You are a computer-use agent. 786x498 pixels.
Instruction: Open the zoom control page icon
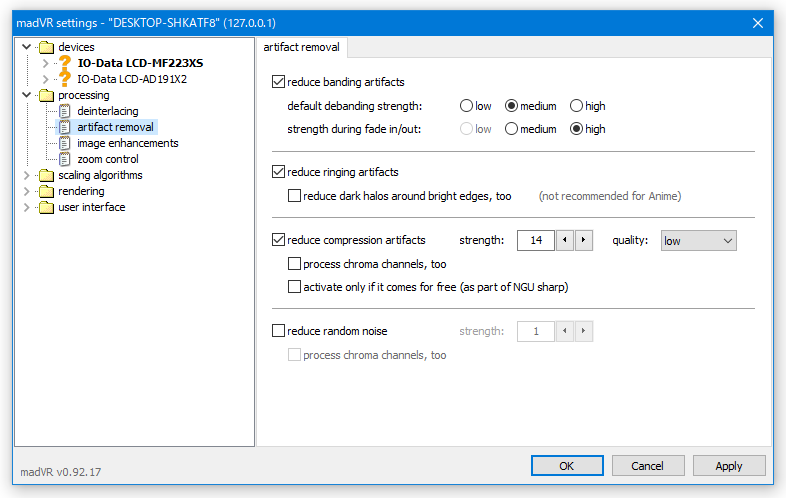65,159
